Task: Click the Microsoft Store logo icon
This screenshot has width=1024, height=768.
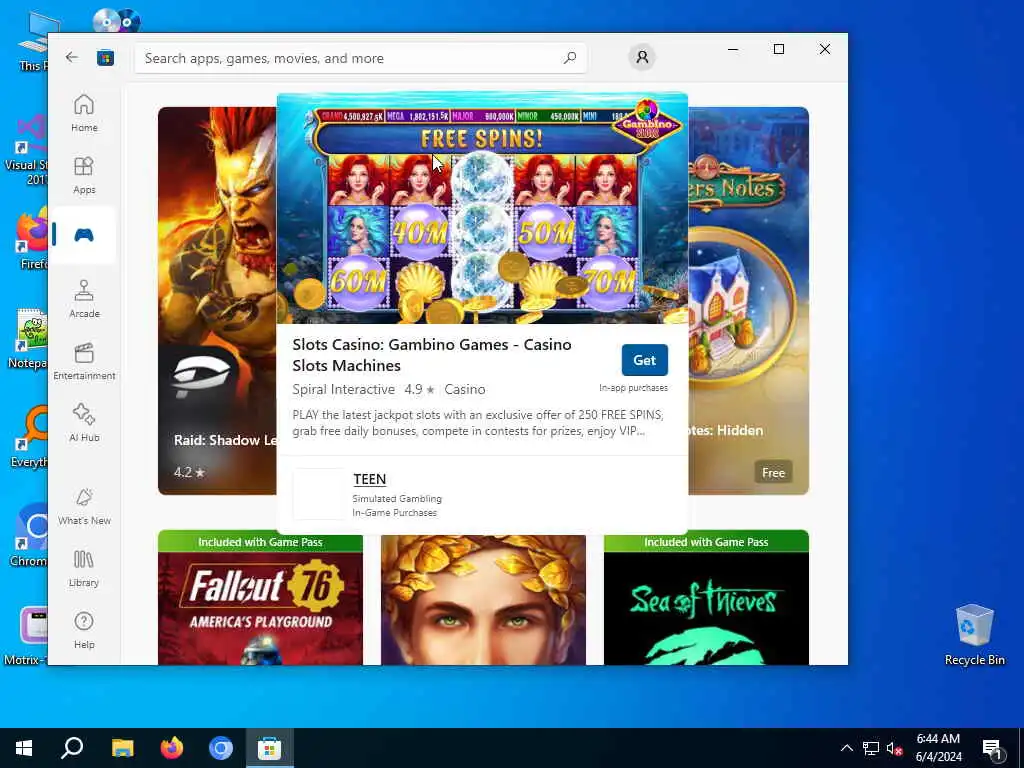Action: (106, 58)
